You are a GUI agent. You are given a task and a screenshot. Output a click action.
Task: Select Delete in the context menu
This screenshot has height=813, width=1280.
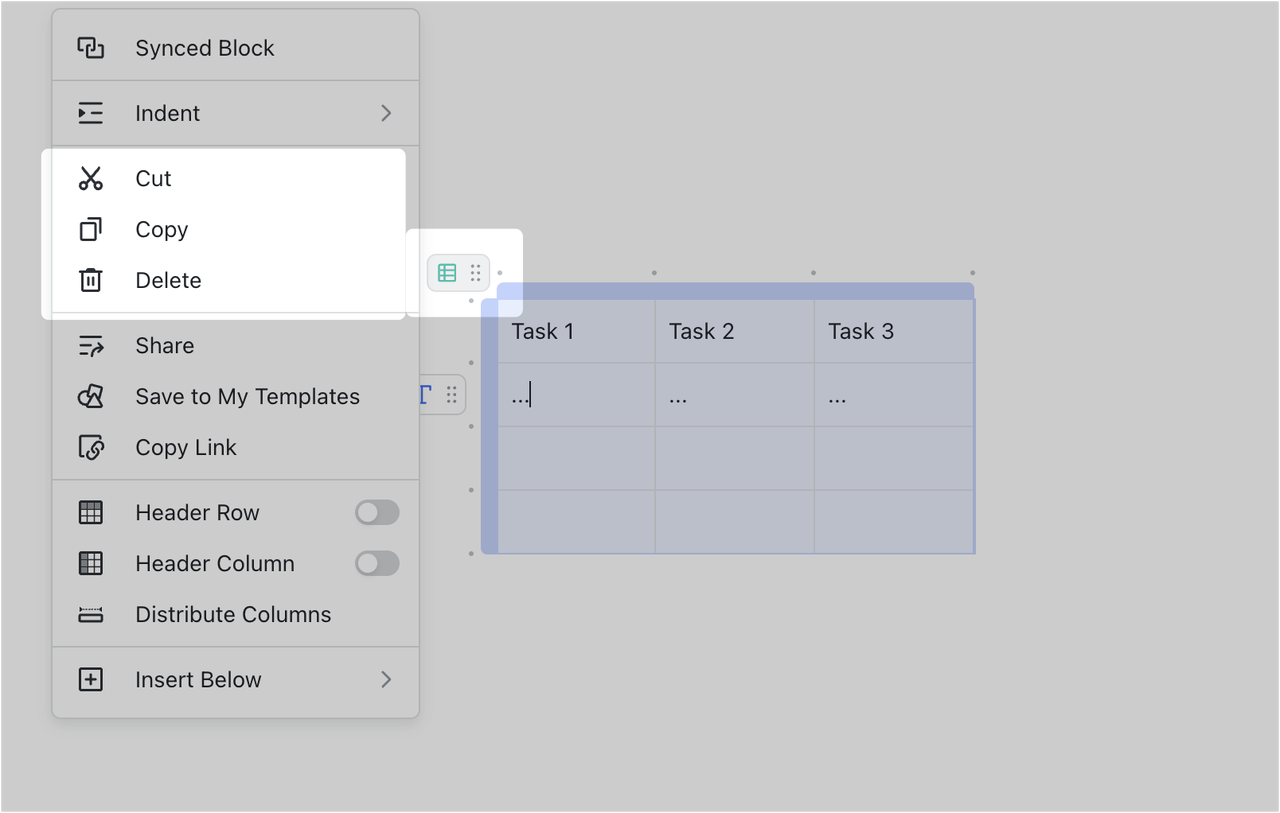[x=168, y=281]
